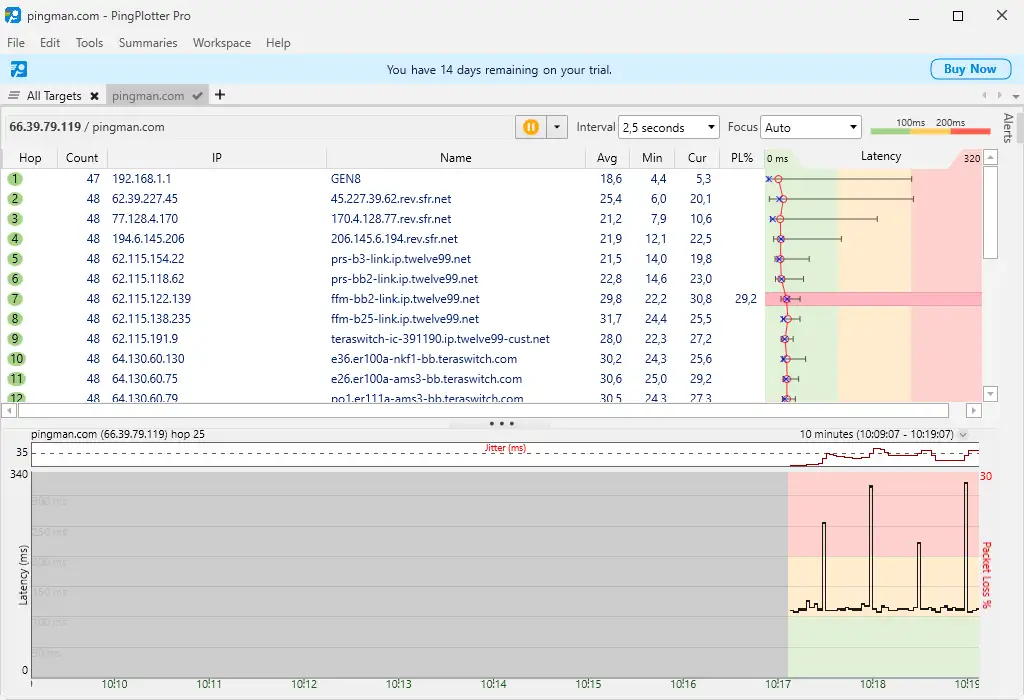This screenshot has height=700, width=1024.
Task: Close the All Targets tab
Action: tap(94, 95)
